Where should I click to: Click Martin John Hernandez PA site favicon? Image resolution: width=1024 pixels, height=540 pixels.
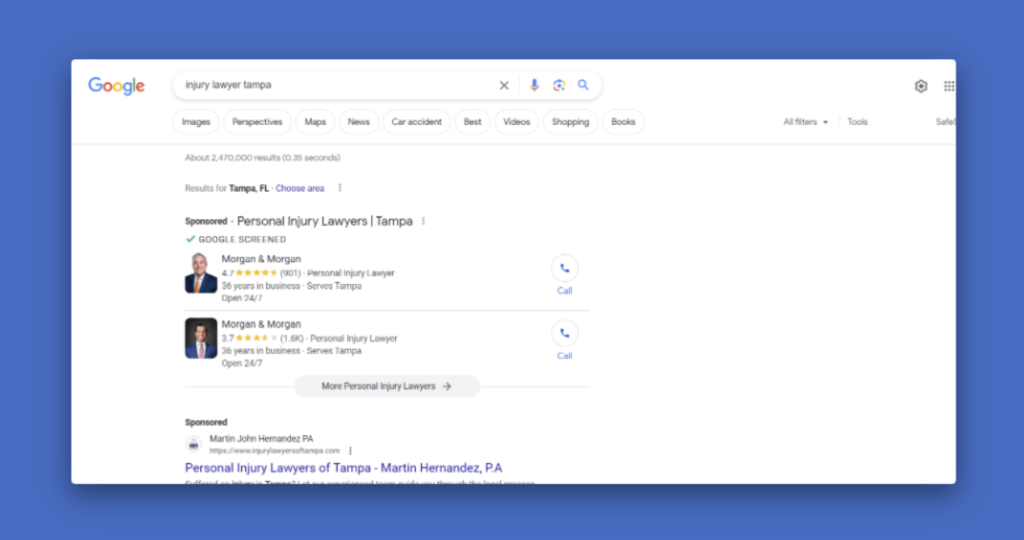(x=193, y=445)
